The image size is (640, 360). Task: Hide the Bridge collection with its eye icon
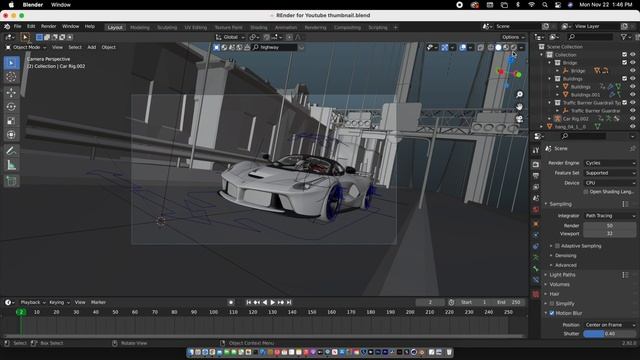pyautogui.click(x=633, y=63)
